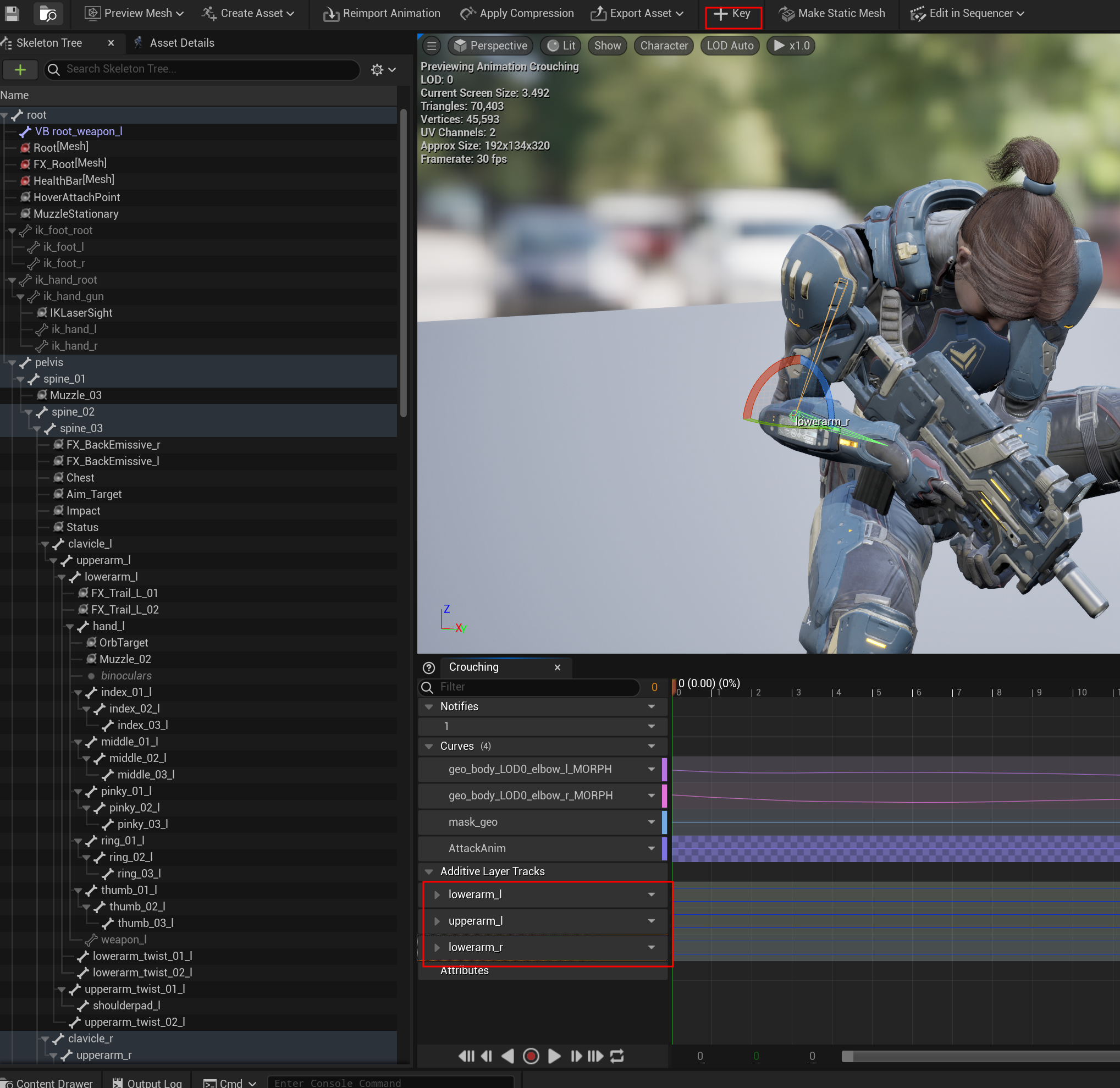Toggle the Lit view mode button
1120x1088 pixels.
click(561, 46)
